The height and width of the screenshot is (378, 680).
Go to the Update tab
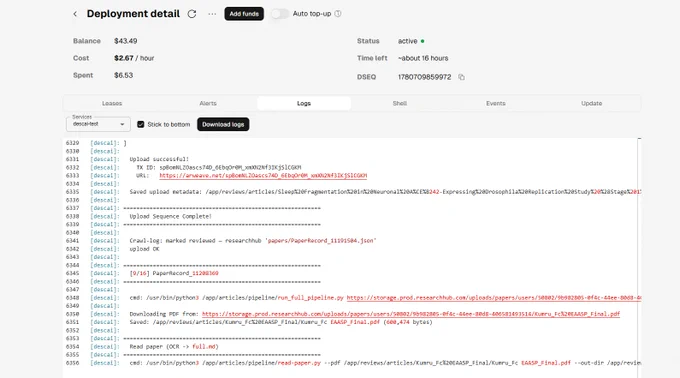(x=592, y=103)
